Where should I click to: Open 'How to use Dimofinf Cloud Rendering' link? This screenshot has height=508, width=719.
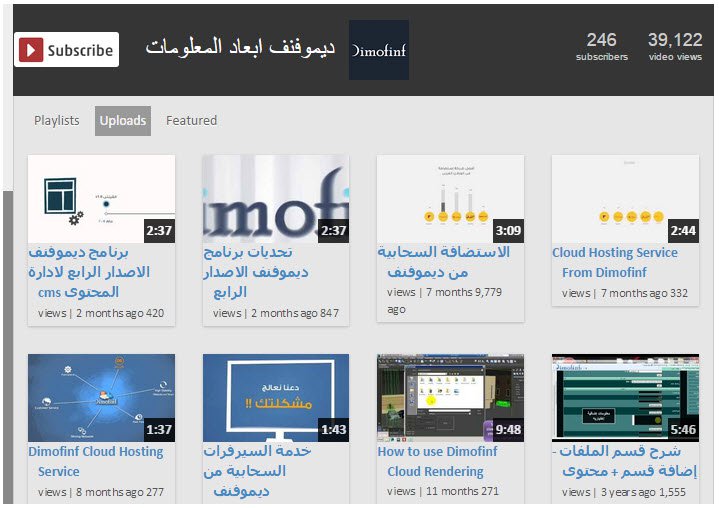(x=437, y=461)
